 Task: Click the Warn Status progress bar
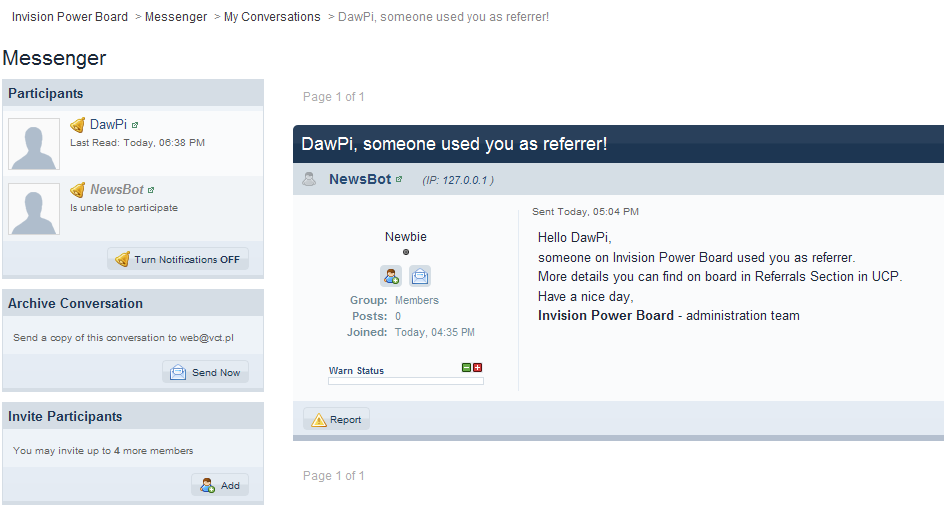click(406, 381)
